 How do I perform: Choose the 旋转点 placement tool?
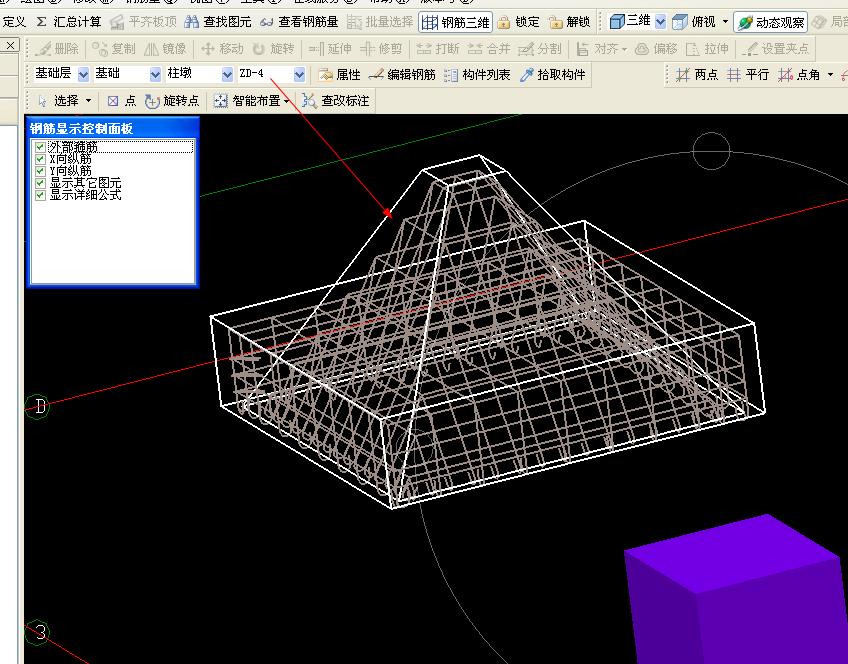point(172,101)
